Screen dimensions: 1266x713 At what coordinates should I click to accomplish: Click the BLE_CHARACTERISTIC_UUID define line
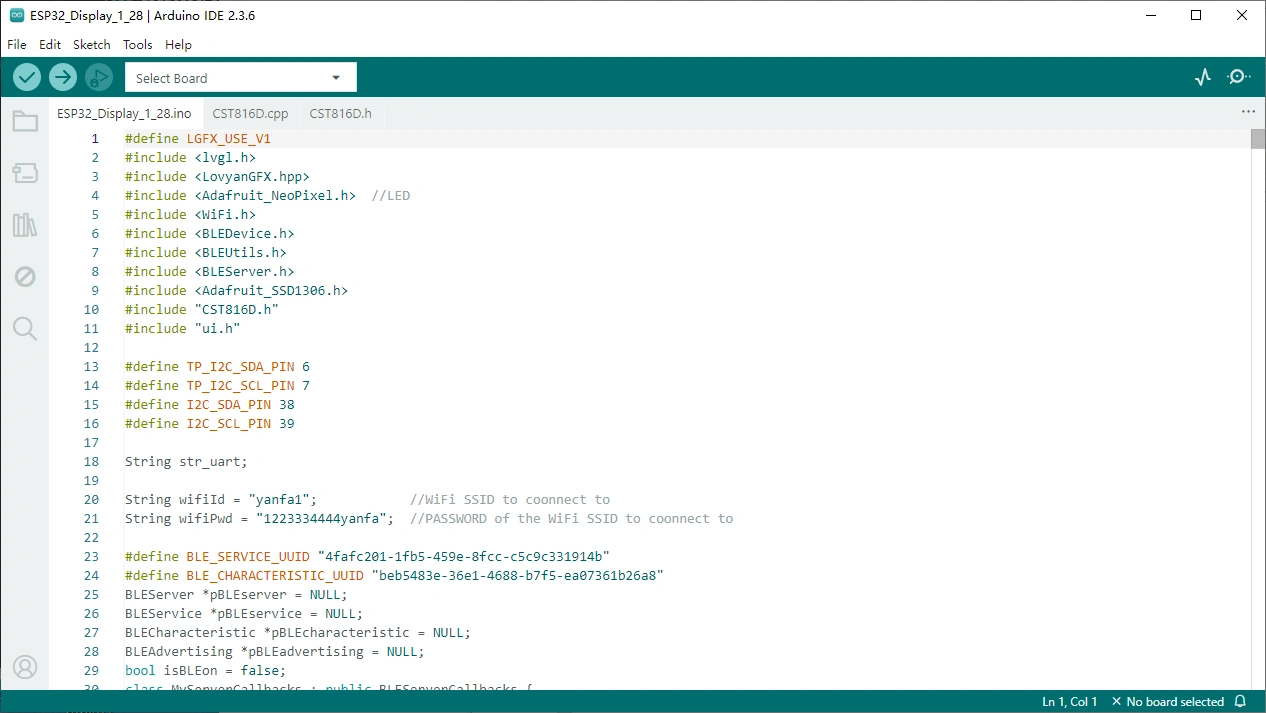(x=394, y=576)
